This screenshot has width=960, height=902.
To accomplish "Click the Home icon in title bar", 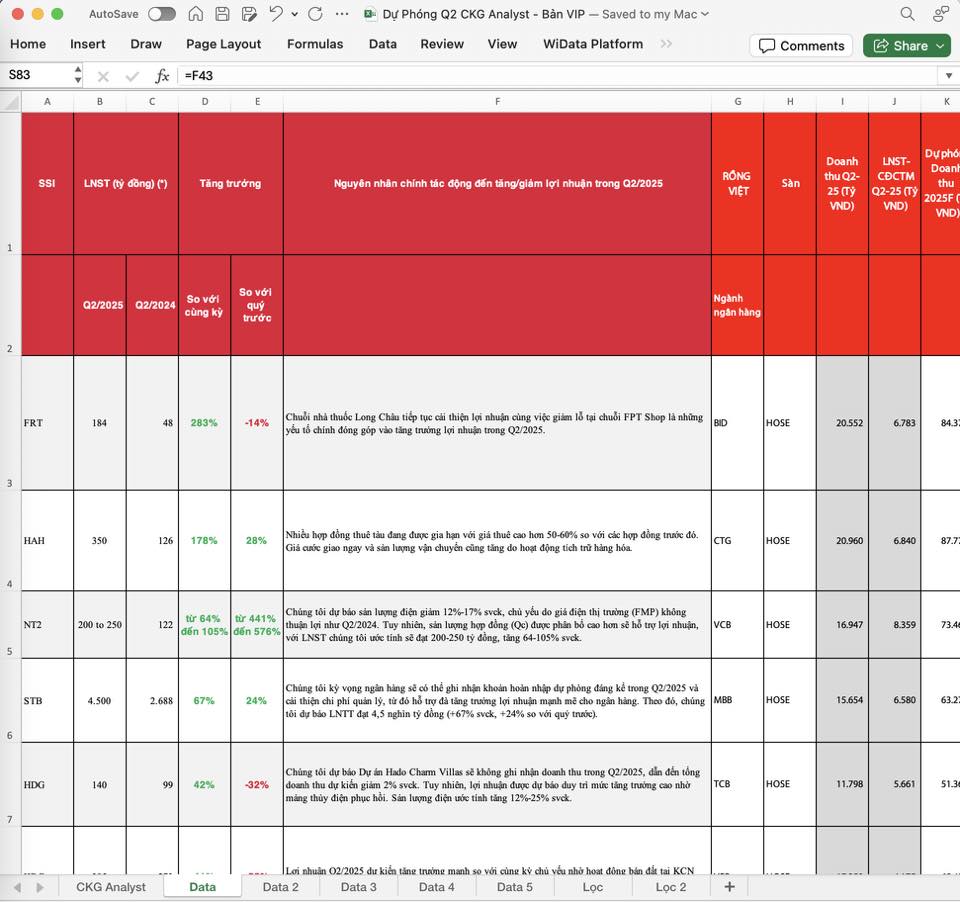I will [x=196, y=14].
